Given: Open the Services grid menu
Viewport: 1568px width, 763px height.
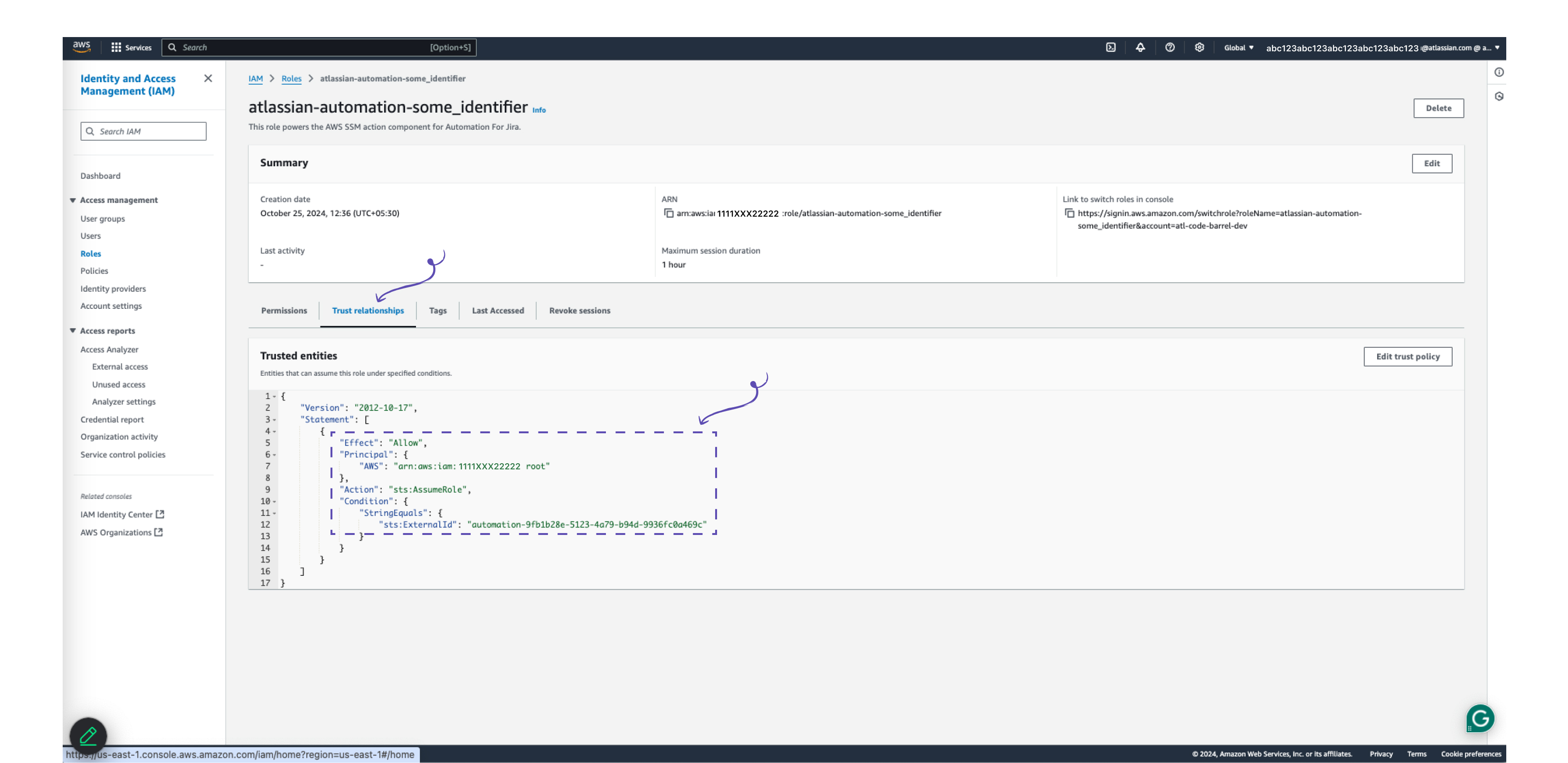Looking at the screenshot, I should click(x=131, y=48).
